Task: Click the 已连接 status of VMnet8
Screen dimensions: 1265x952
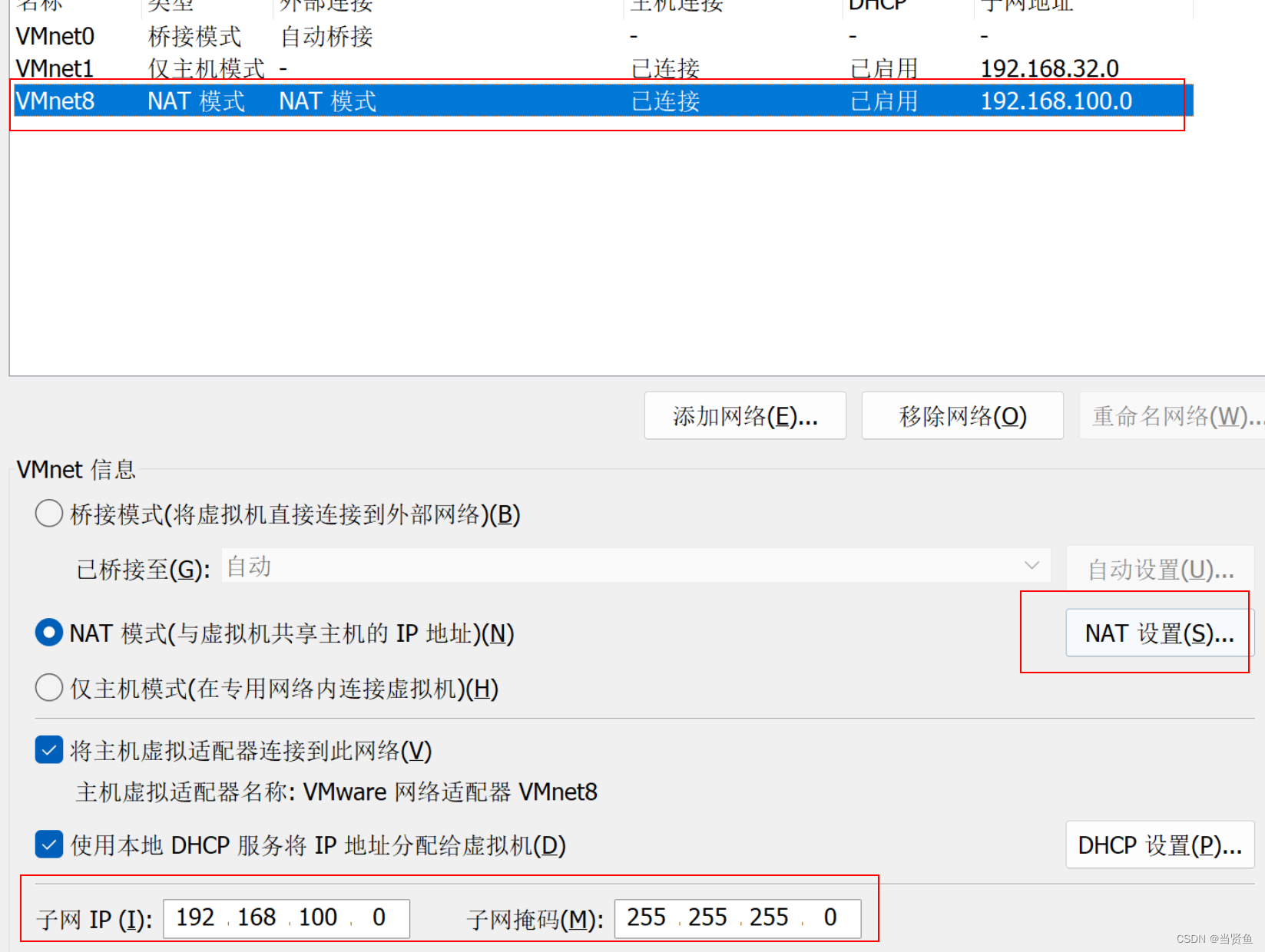Action: [x=664, y=101]
